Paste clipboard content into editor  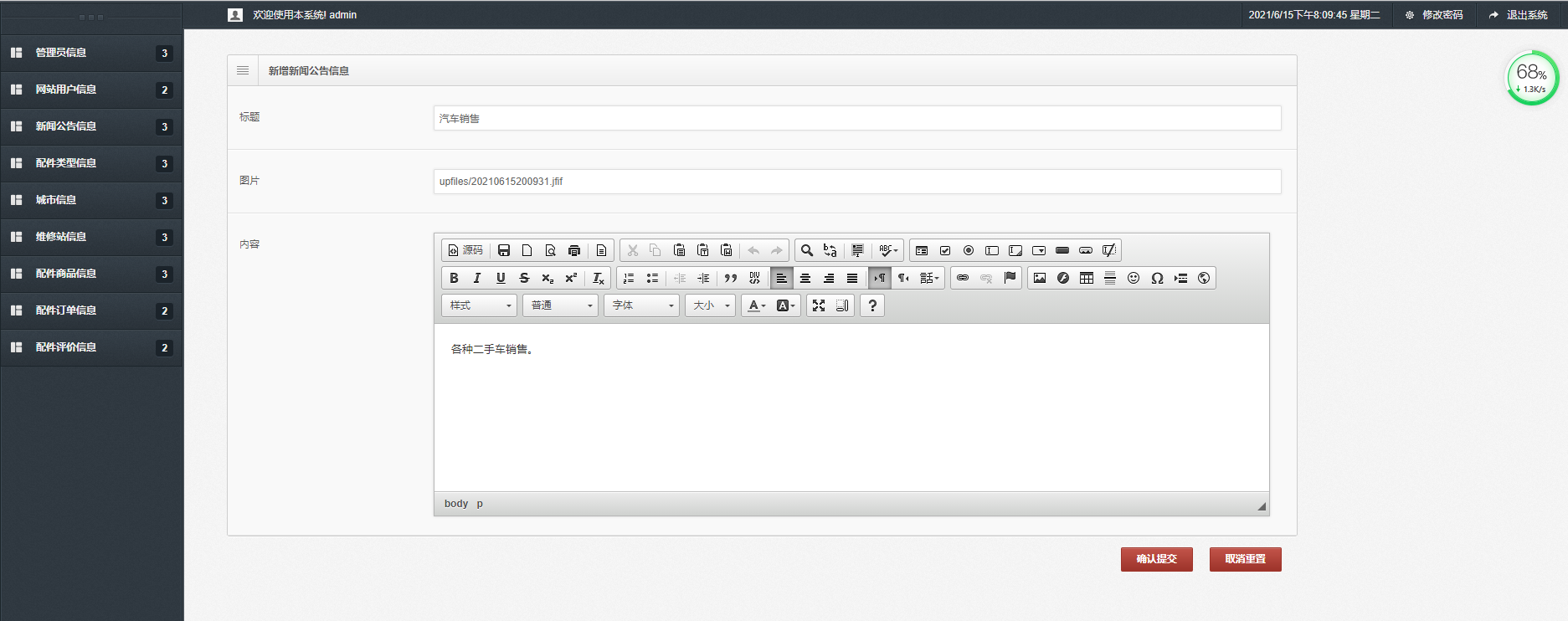pyautogui.click(x=680, y=250)
